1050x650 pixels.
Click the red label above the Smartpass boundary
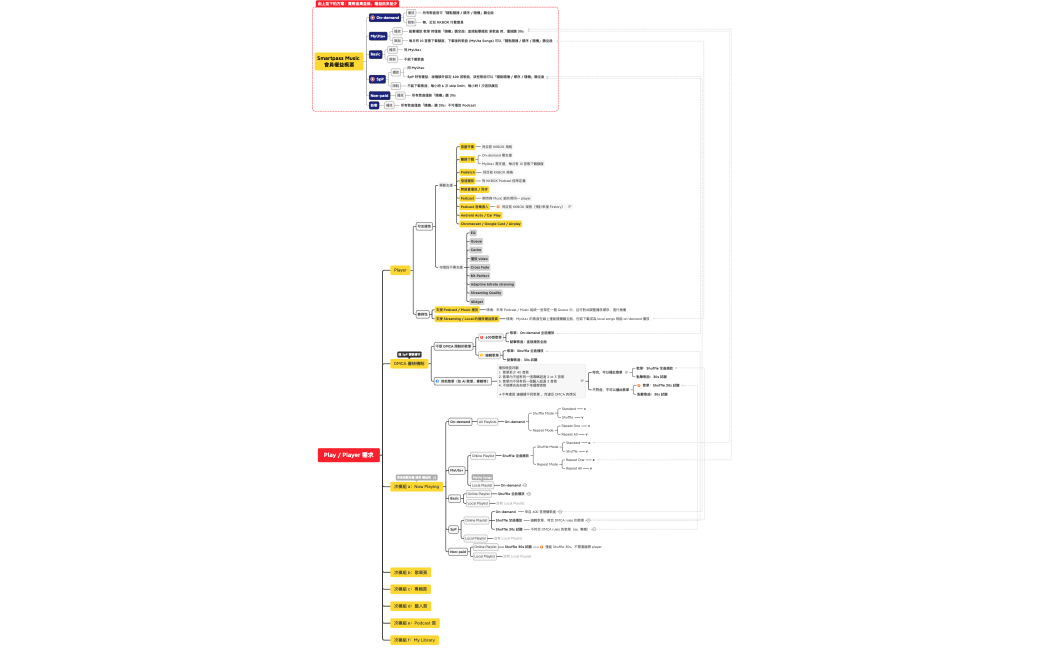357,4
